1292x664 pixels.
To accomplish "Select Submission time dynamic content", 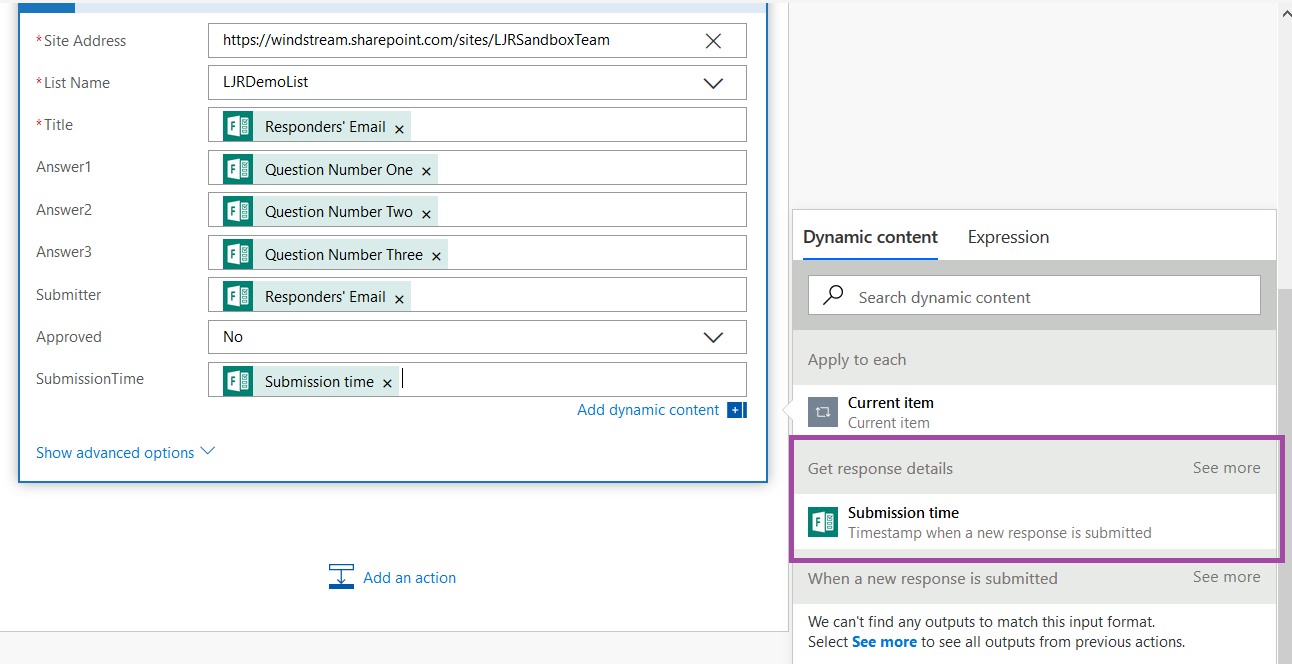I will [1034, 522].
